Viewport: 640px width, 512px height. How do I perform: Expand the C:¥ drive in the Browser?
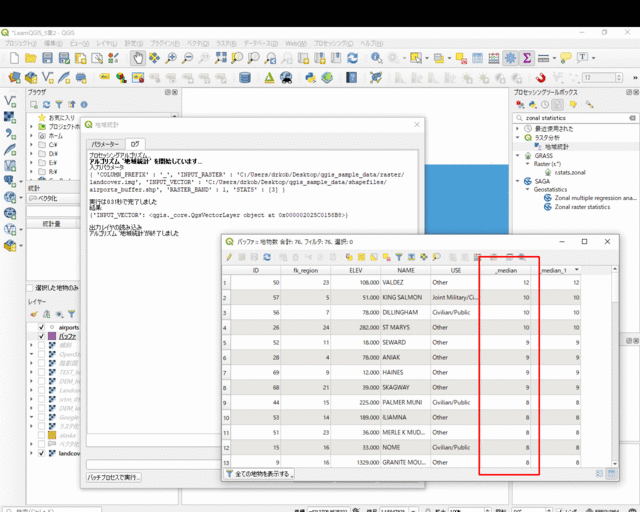(31, 145)
